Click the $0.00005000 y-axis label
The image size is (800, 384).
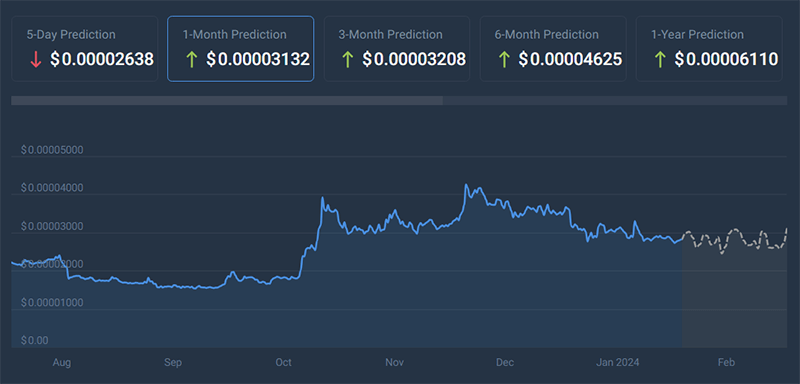(52, 150)
